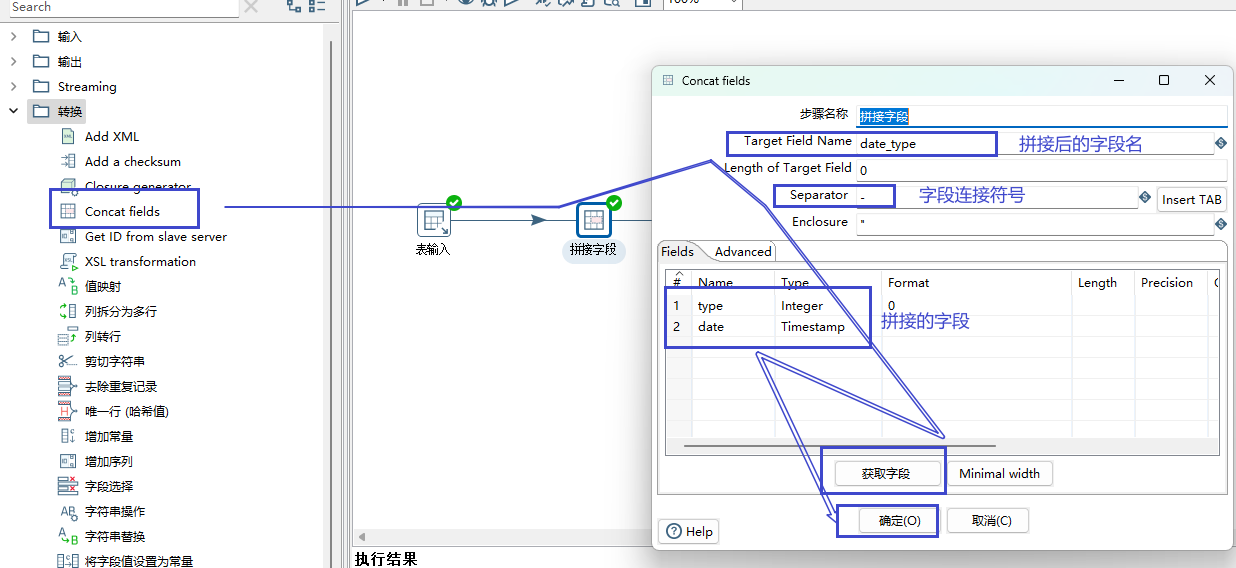Select the Add a checksum step icon

point(68,161)
